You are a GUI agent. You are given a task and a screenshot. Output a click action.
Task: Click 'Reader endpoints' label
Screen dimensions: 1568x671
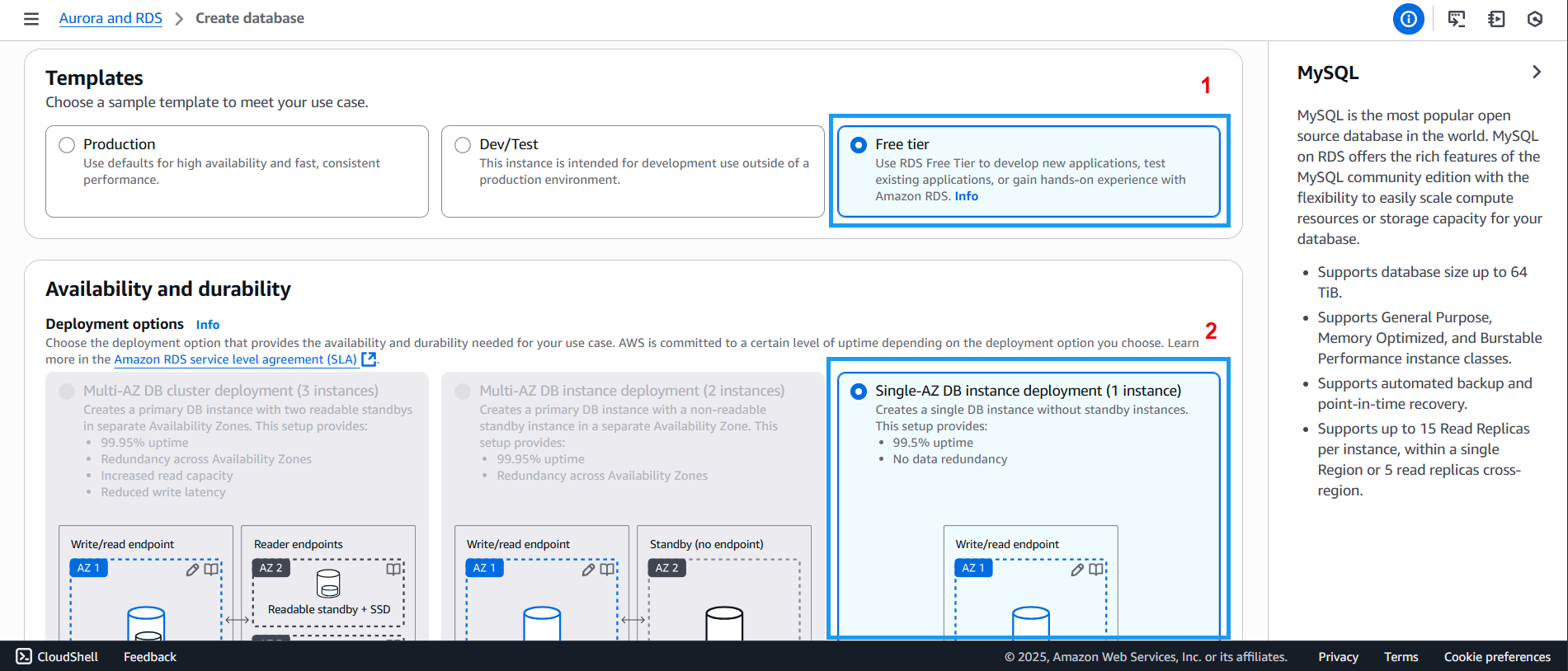coord(299,544)
